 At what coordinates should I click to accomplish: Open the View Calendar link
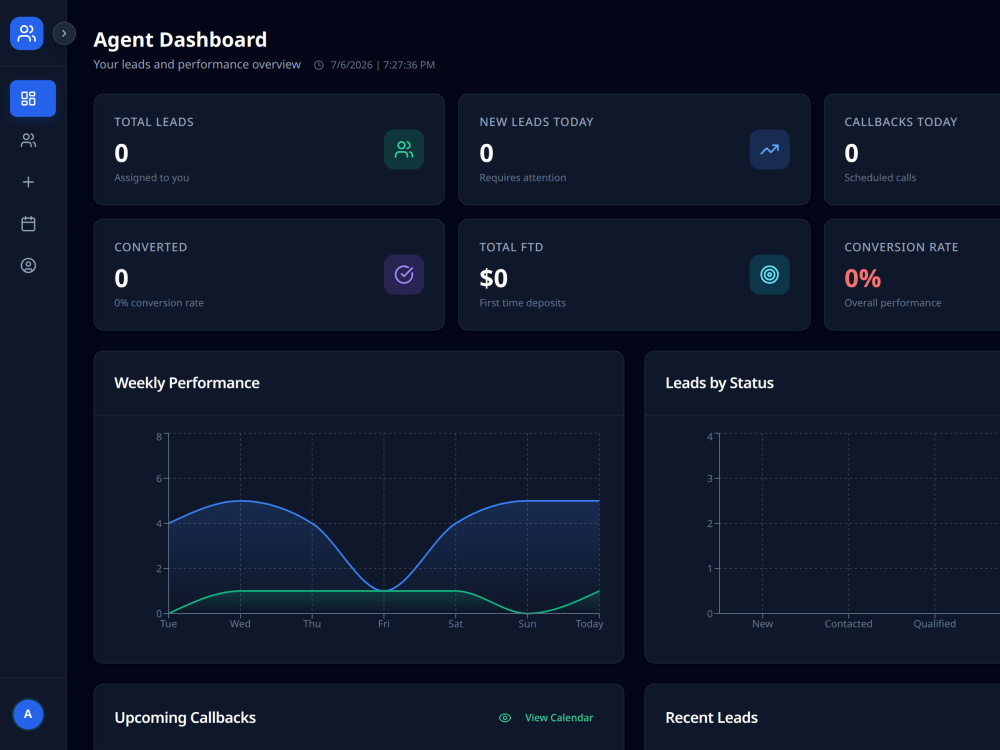click(559, 718)
